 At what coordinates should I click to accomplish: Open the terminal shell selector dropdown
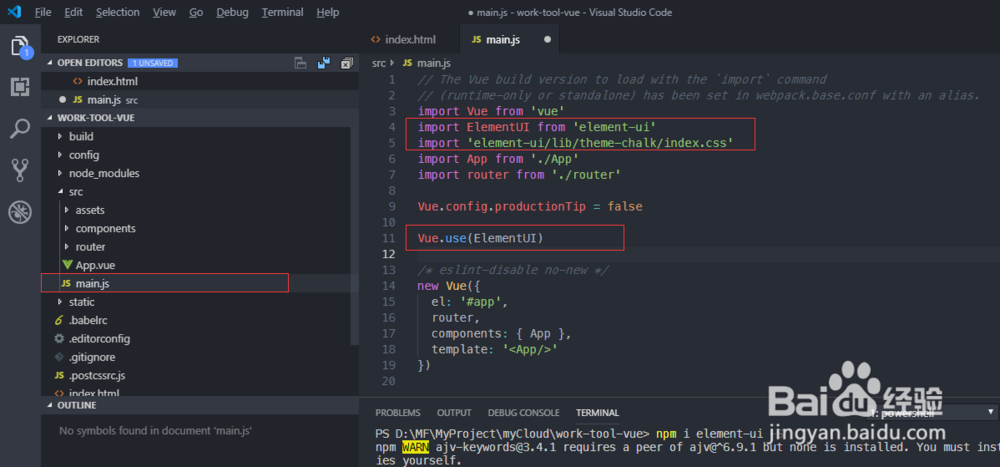(x=930, y=412)
